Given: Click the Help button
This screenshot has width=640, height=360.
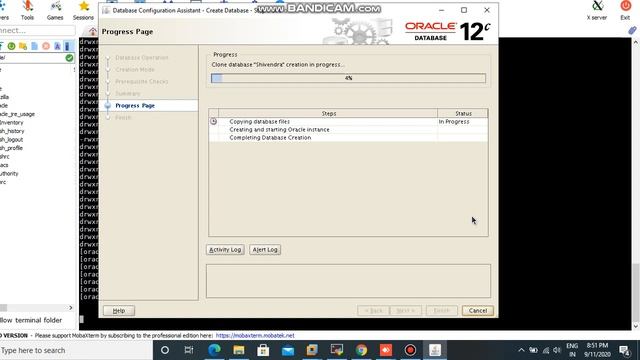Looking at the screenshot, I should (119, 311).
